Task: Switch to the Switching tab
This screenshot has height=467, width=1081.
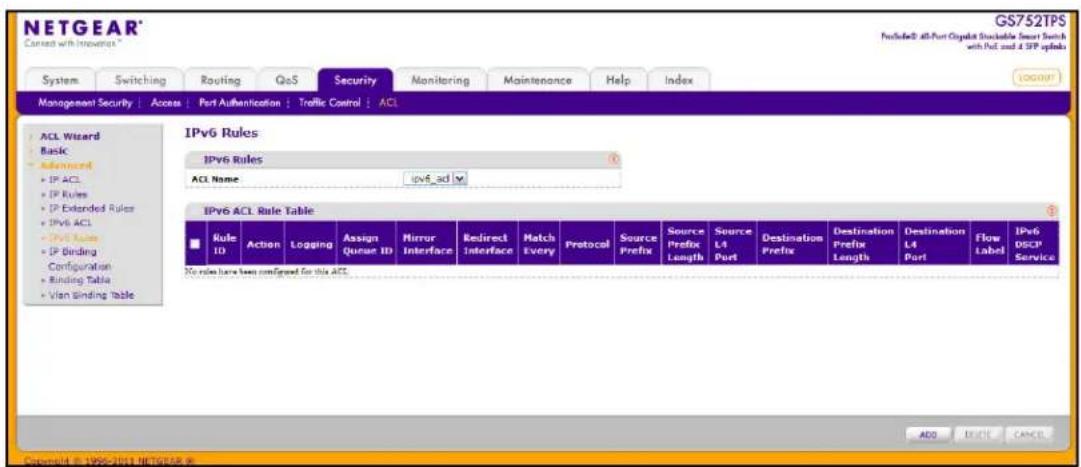Action: click(139, 80)
